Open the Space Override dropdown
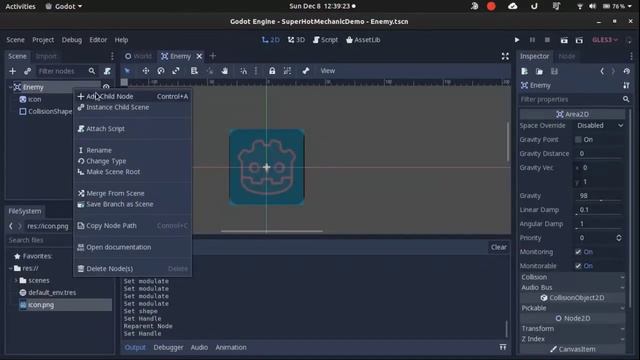The width and height of the screenshot is (640, 360). pos(600,125)
